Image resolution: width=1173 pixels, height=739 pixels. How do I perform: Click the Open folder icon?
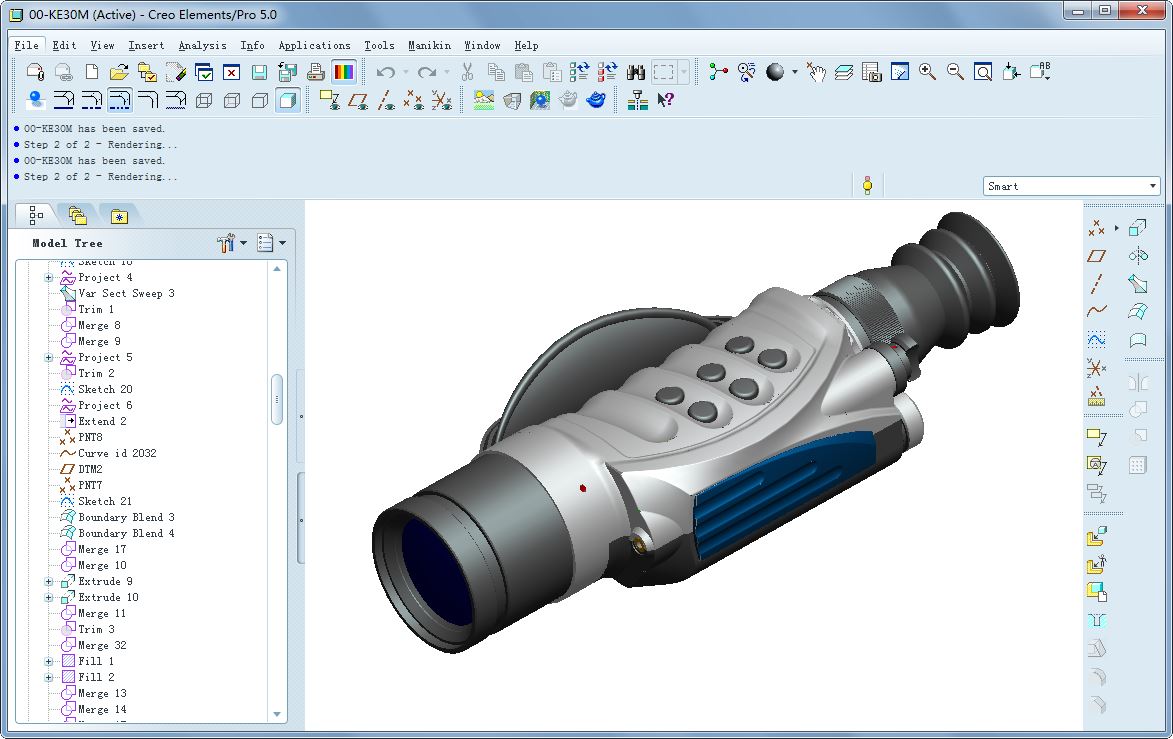coord(119,72)
